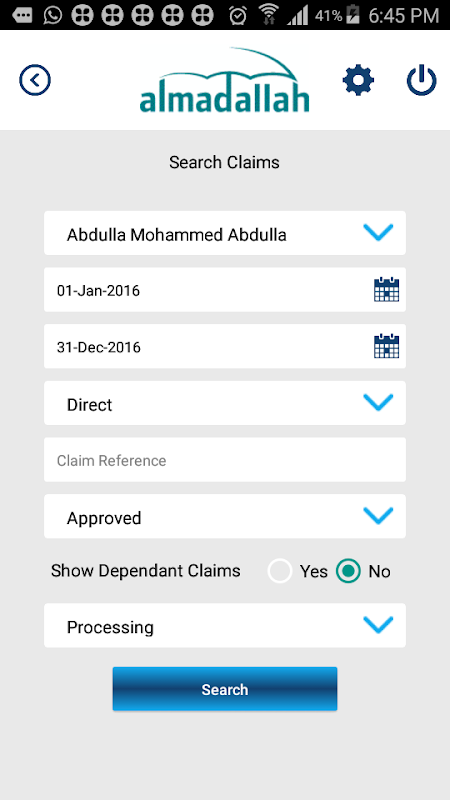Click the Search button
Viewport: 450px width, 800px height.
coord(225,689)
